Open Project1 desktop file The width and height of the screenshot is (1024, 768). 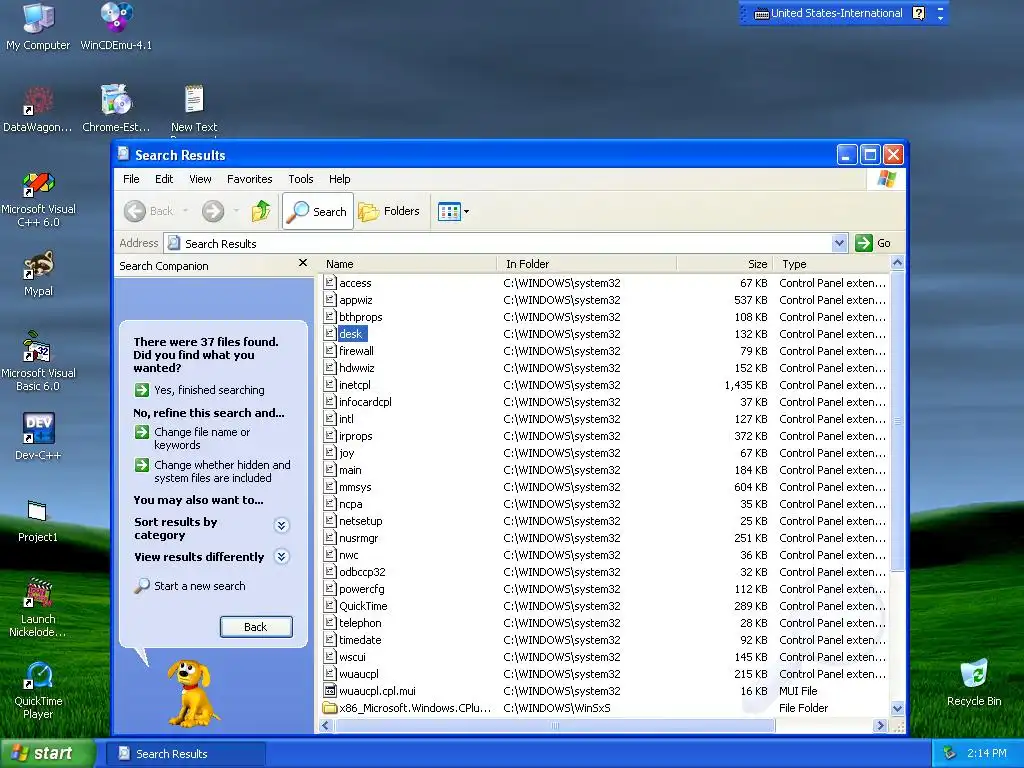[x=38, y=520]
